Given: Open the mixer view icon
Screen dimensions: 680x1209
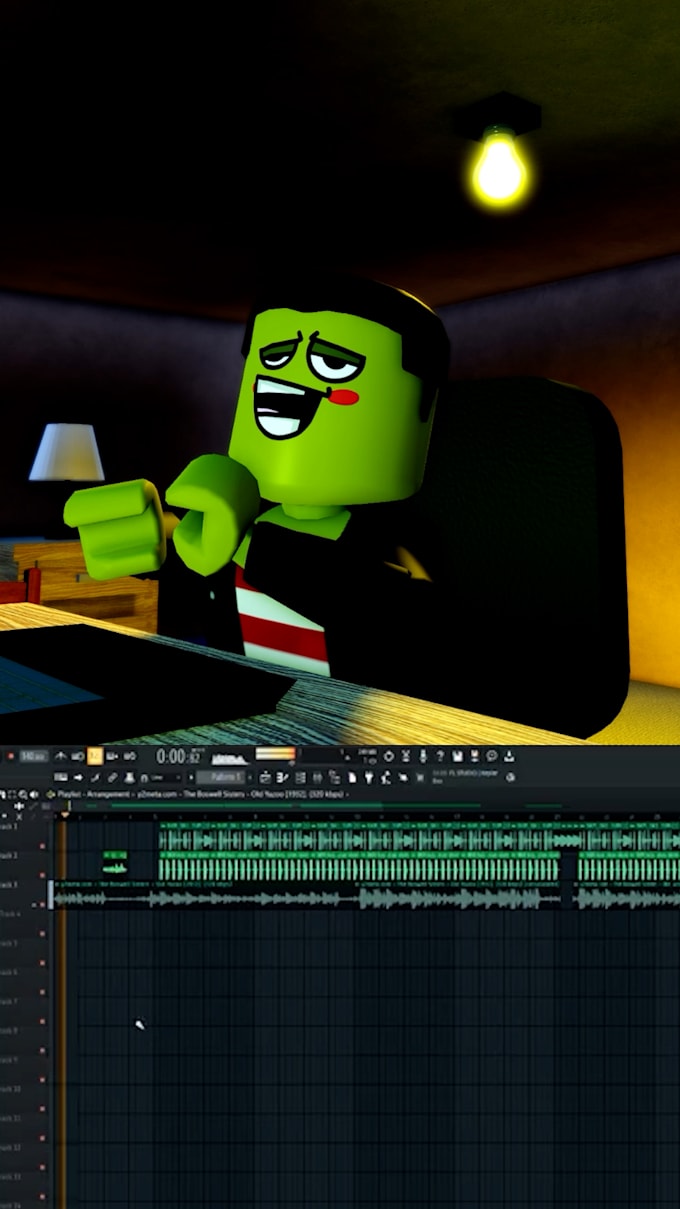Looking at the screenshot, I should pos(316,777).
